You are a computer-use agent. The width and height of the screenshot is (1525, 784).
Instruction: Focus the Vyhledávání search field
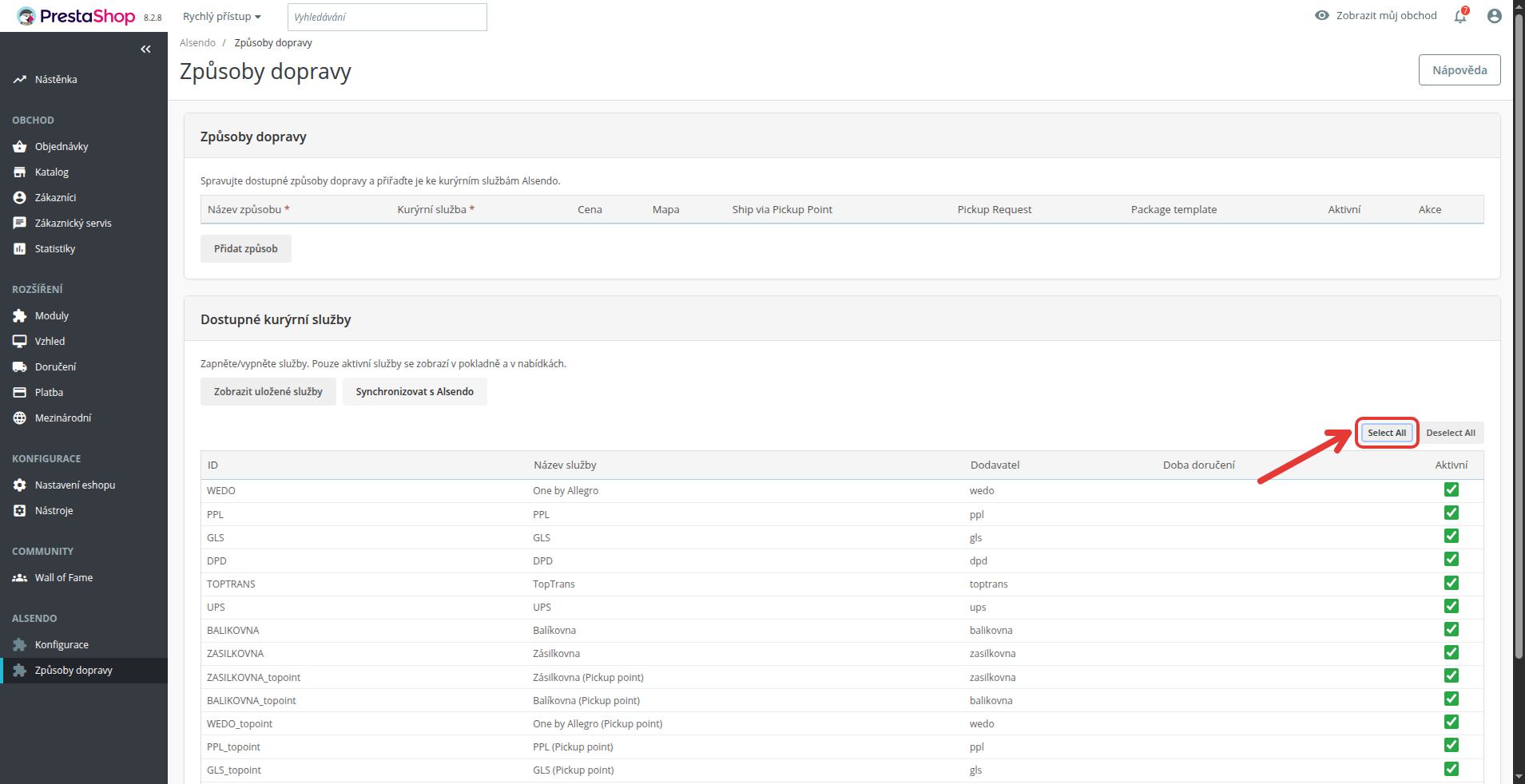coord(387,17)
